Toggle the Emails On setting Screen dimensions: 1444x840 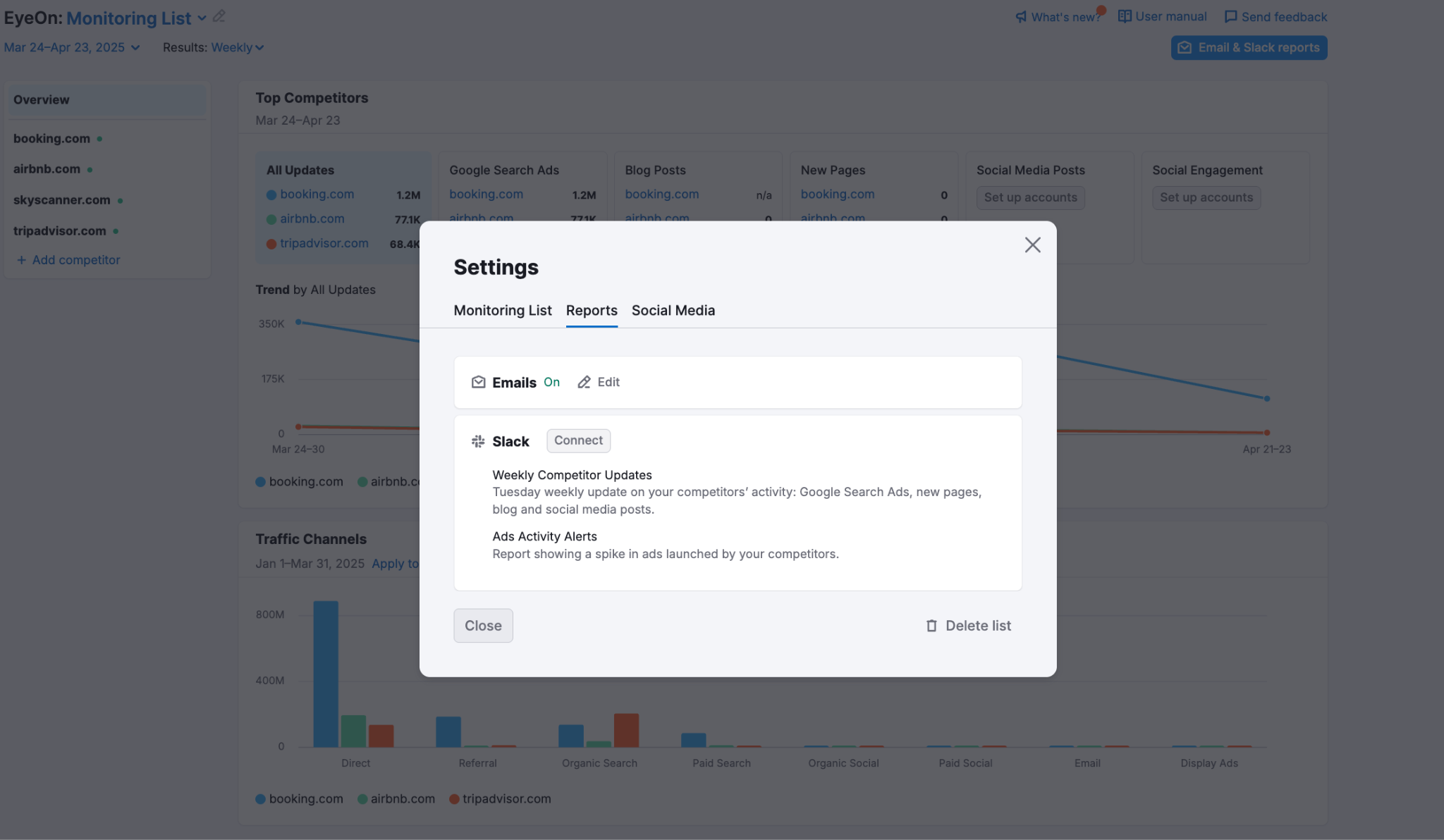552,382
